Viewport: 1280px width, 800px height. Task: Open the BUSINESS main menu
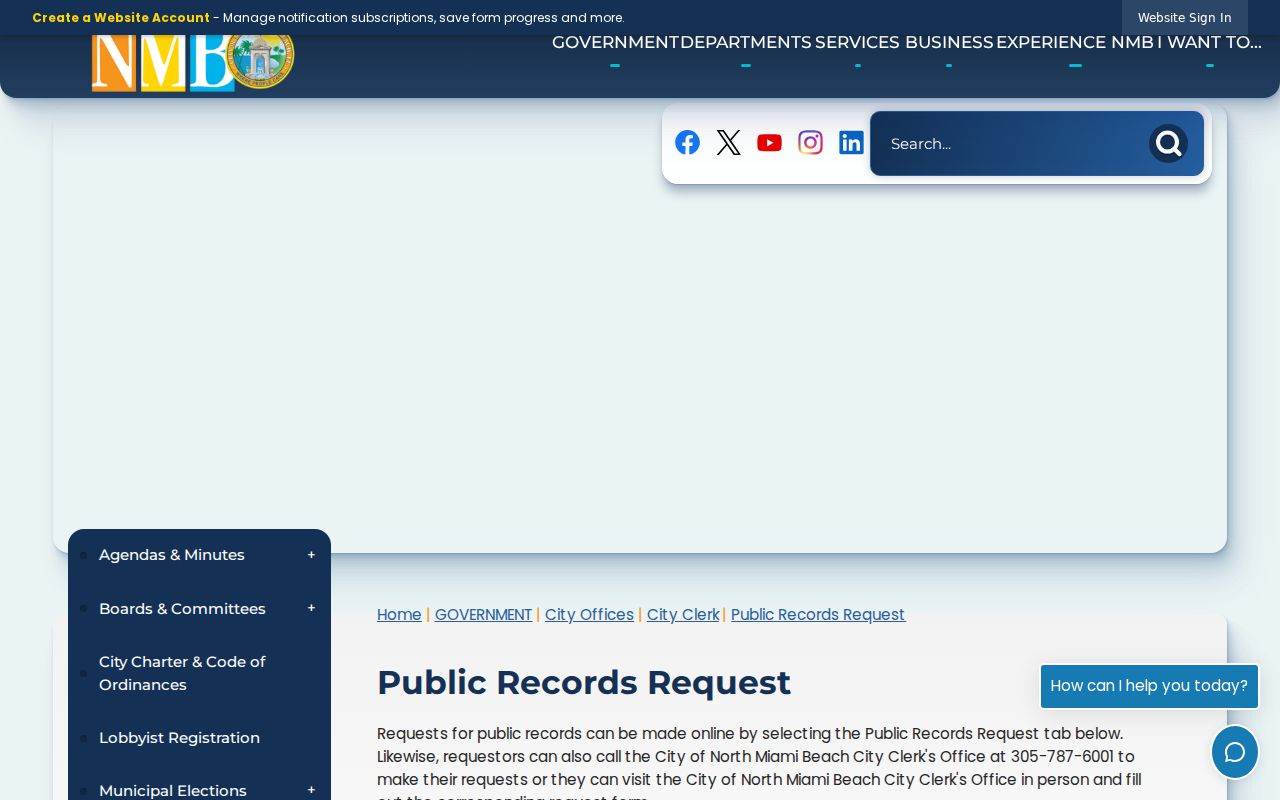click(949, 42)
